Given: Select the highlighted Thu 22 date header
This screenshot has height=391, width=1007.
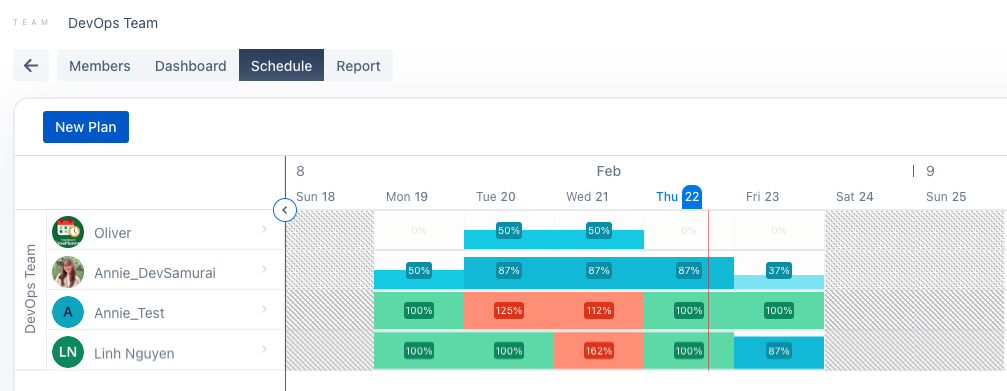Looking at the screenshot, I should (678, 196).
